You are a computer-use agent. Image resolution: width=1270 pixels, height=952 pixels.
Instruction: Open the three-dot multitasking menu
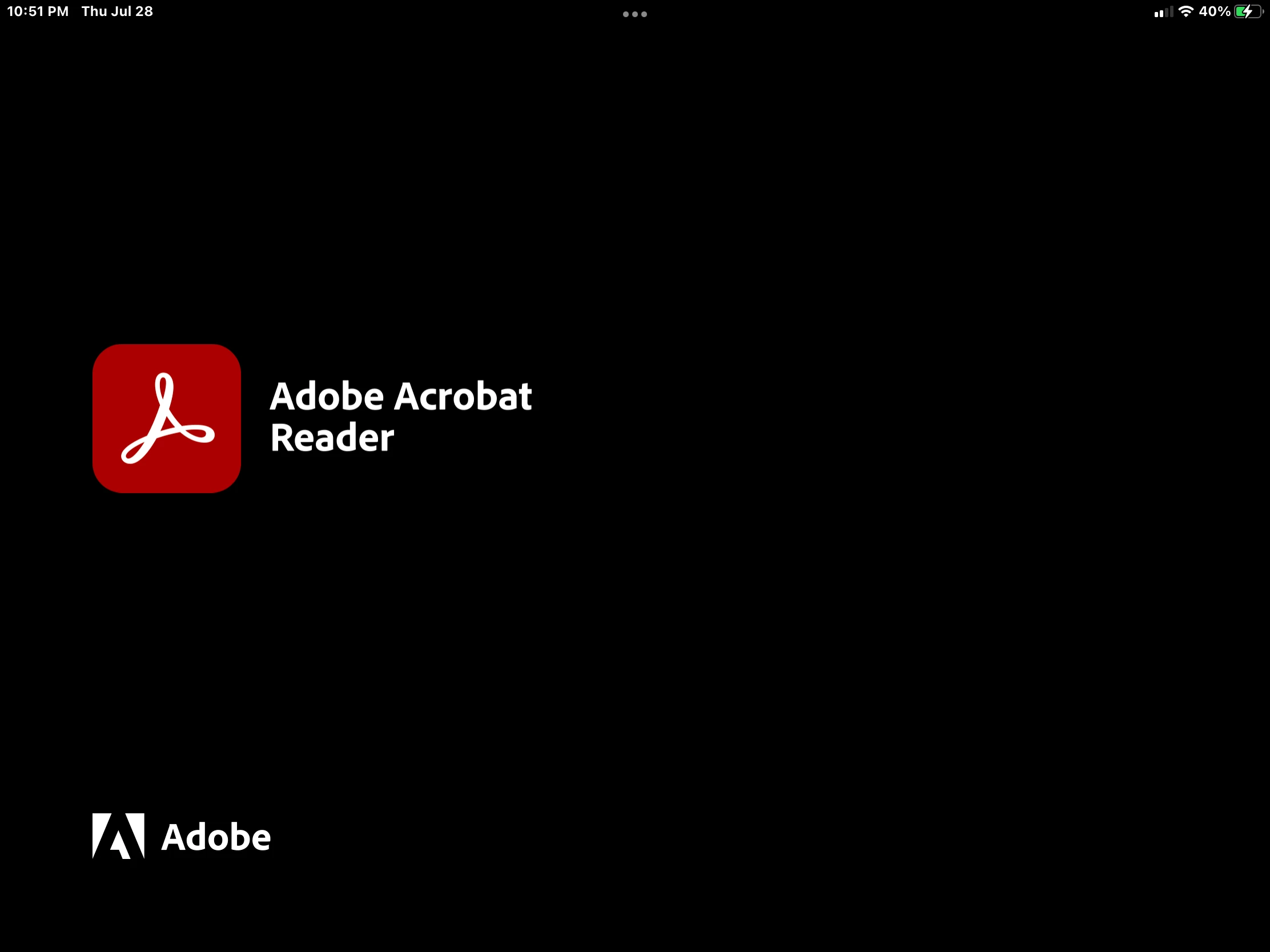634,14
